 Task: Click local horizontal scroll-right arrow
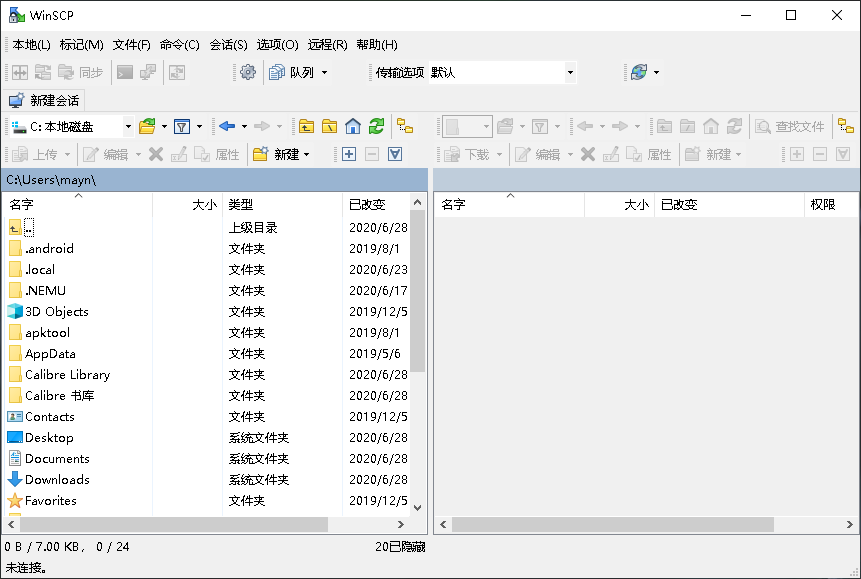click(x=401, y=525)
